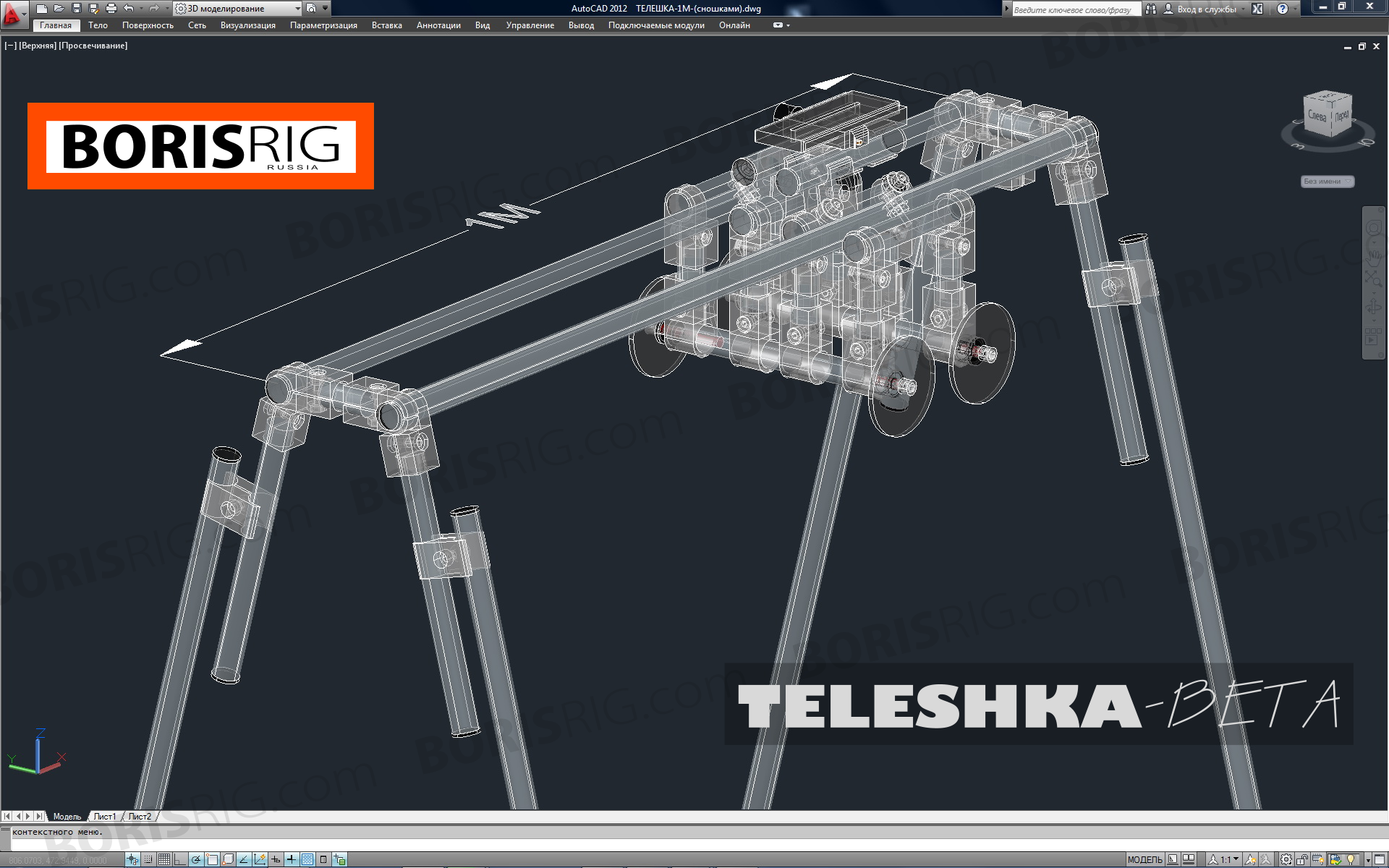Click the Undo arrow icon
Image resolution: width=1389 pixels, height=868 pixels.
(128, 9)
